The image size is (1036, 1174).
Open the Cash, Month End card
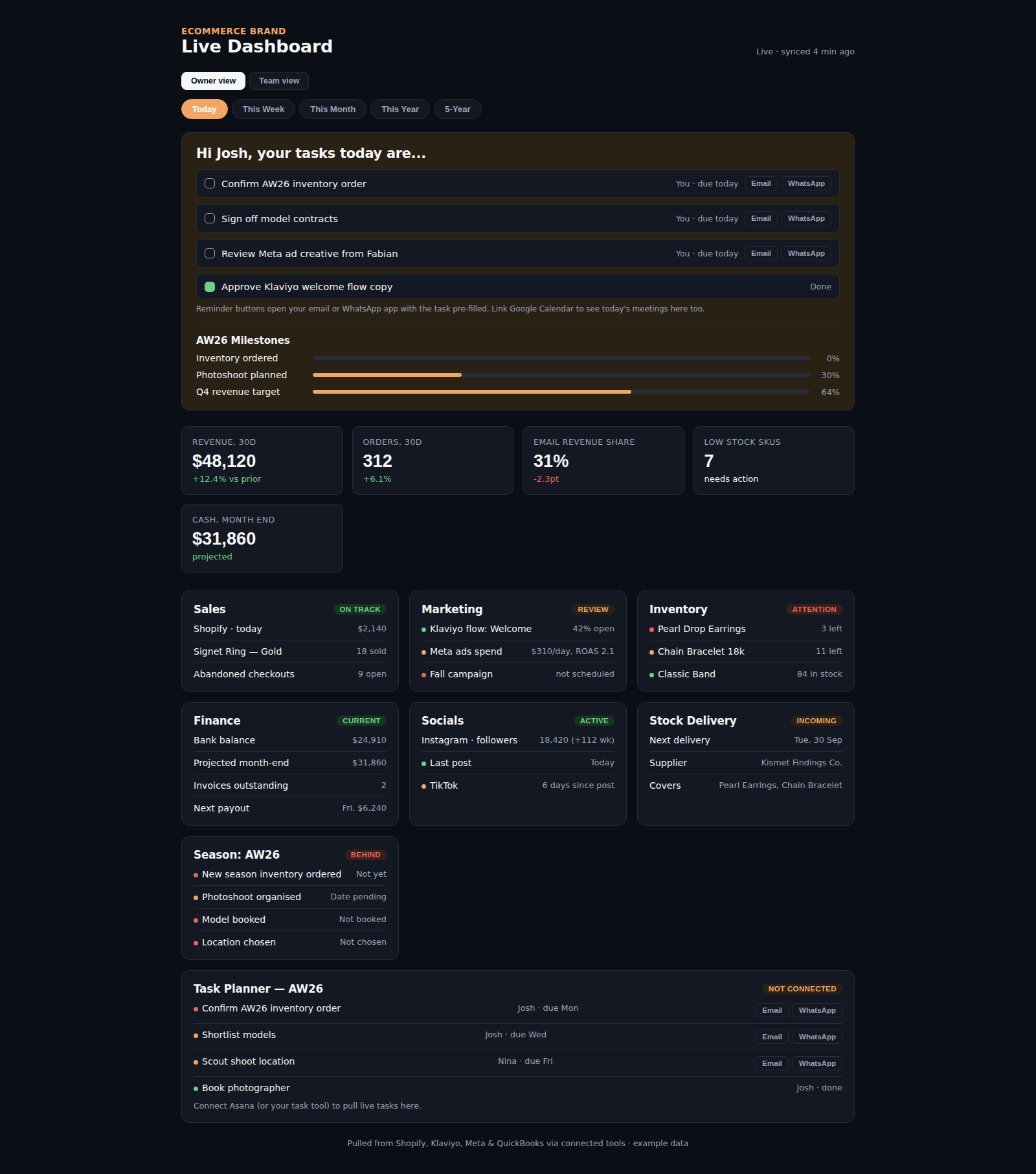click(262, 538)
